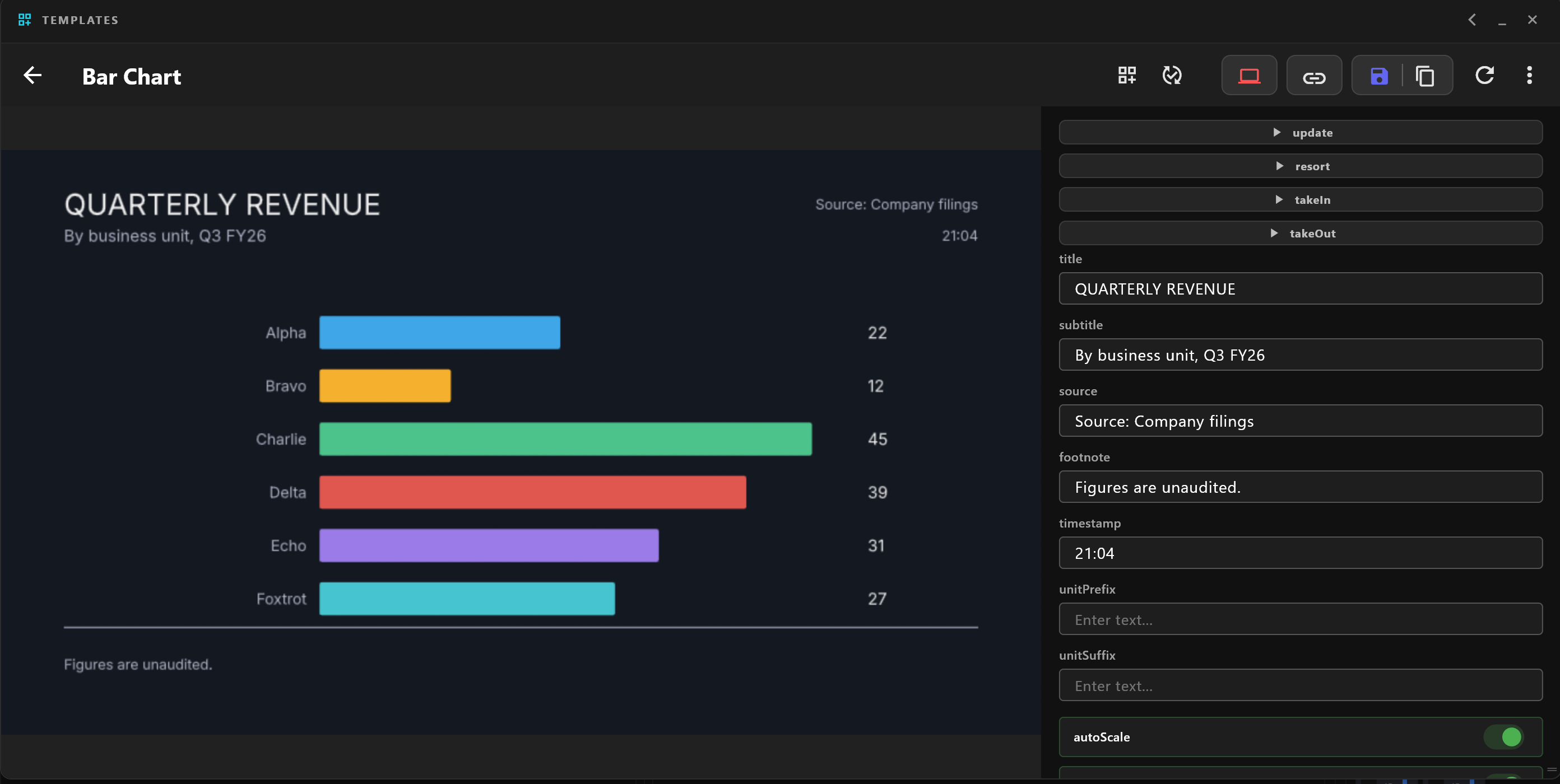The width and height of the screenshot is (1560, 784).
Task: Click the subtitle input field
Action: [1300, 355]
